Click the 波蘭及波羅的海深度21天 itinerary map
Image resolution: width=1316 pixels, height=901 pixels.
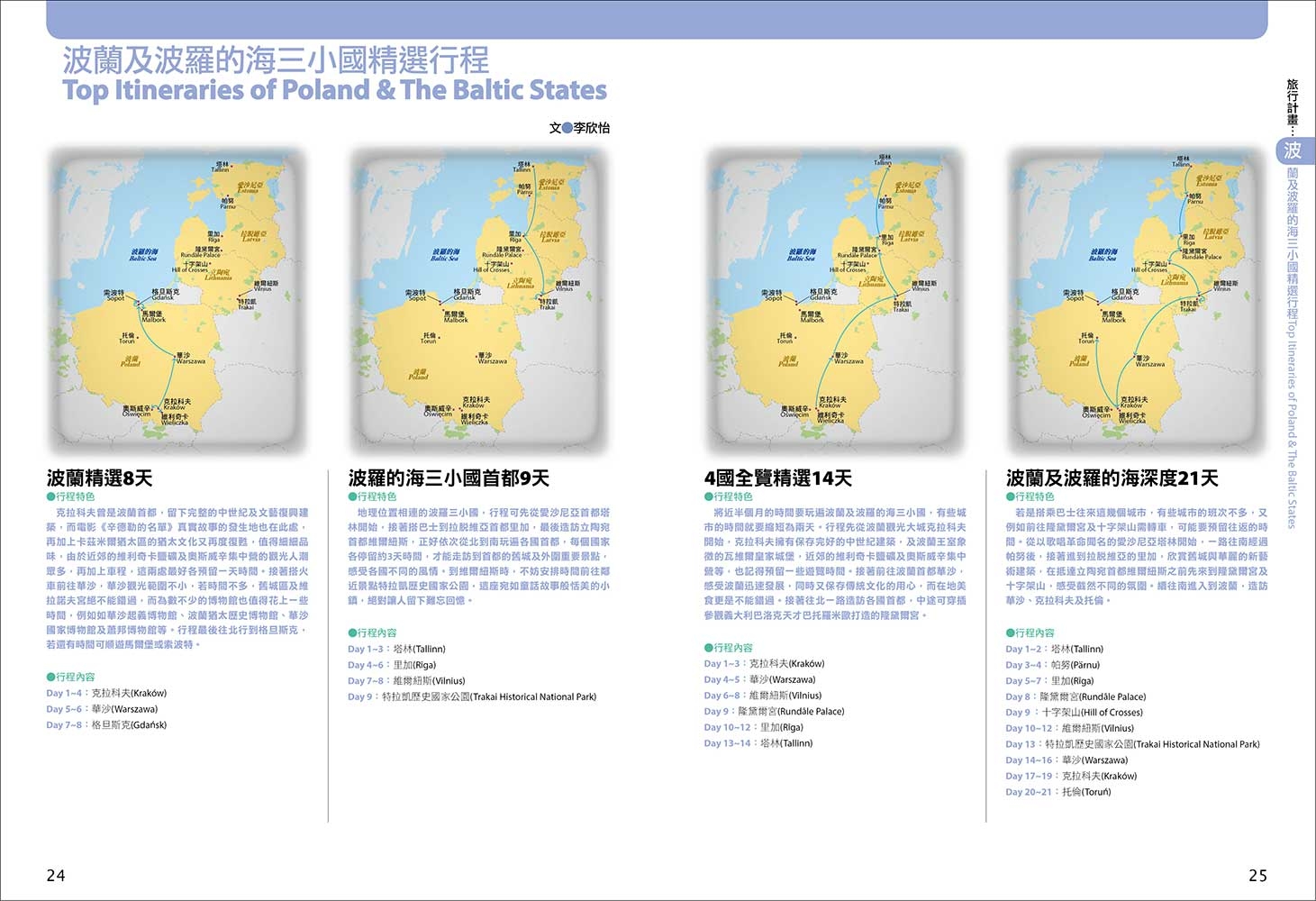(x=1137, y=302)
